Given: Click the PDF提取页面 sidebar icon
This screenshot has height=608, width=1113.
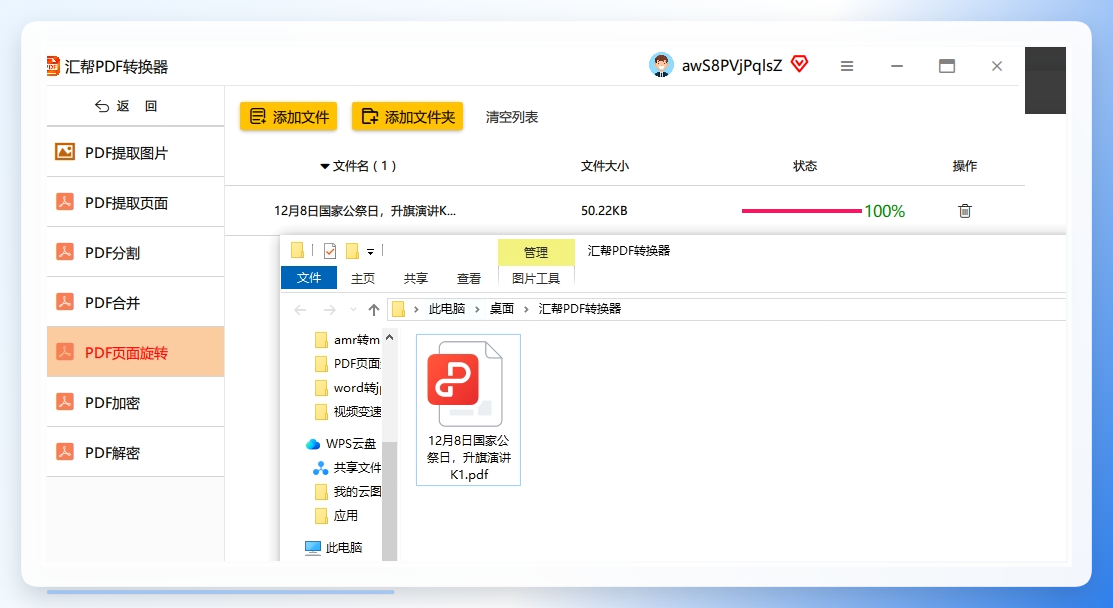Looking at the screenshot, I should tap(65, 201).
